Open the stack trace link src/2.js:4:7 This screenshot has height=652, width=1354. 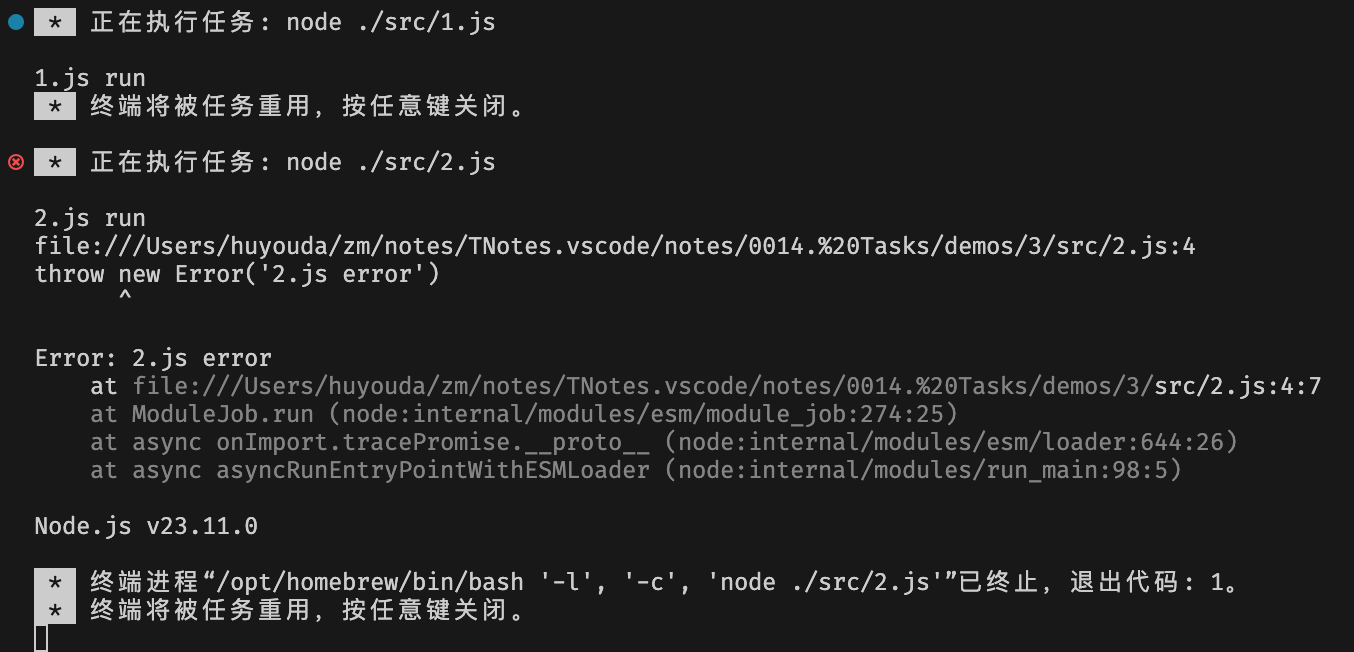(x=1238, y=386)
